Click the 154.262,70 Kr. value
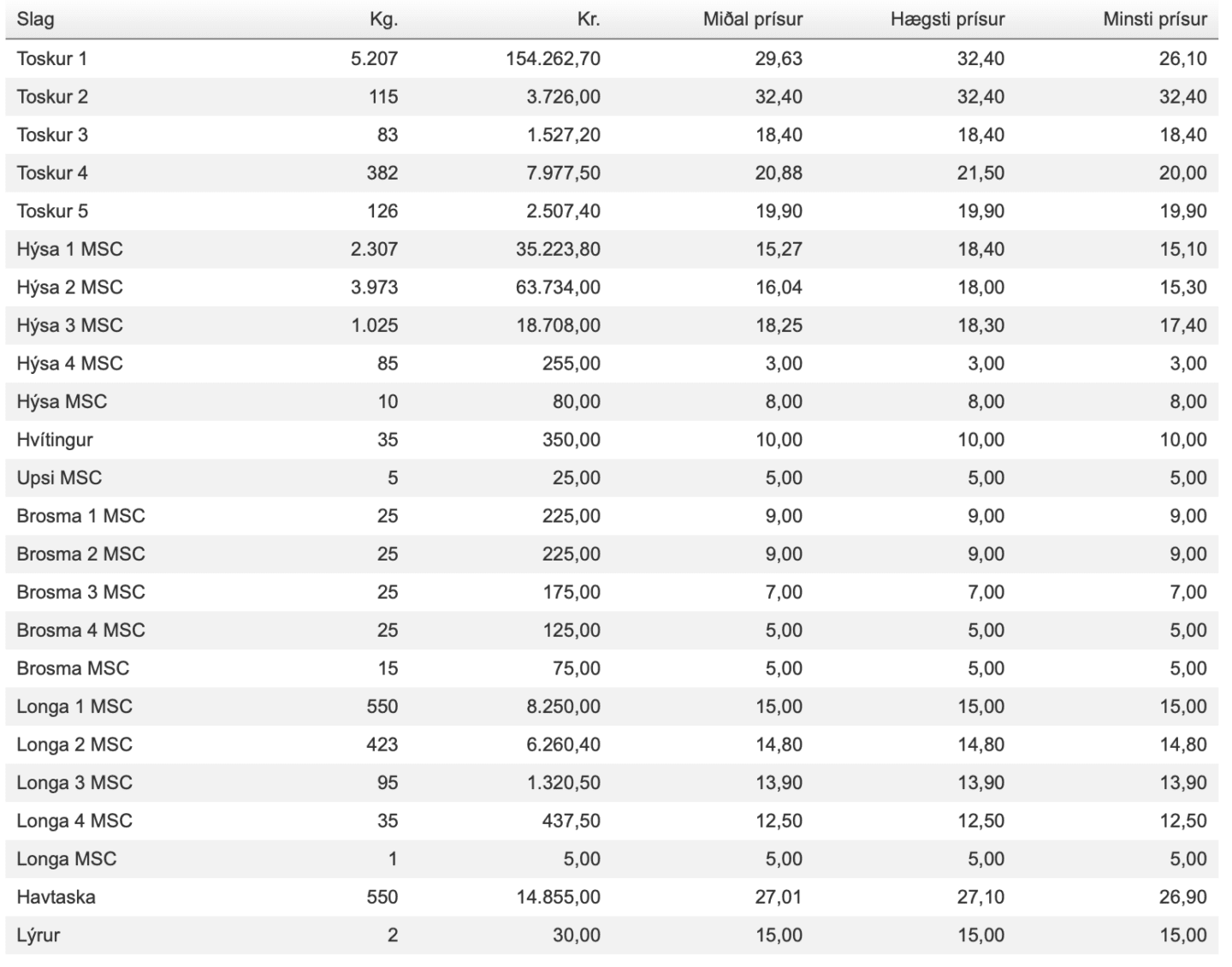 tap(553, 58)
